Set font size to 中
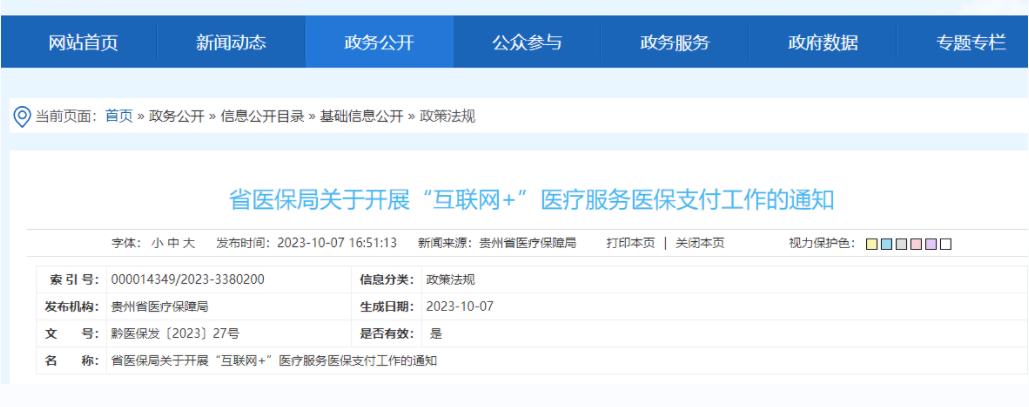 click(173, 244)
